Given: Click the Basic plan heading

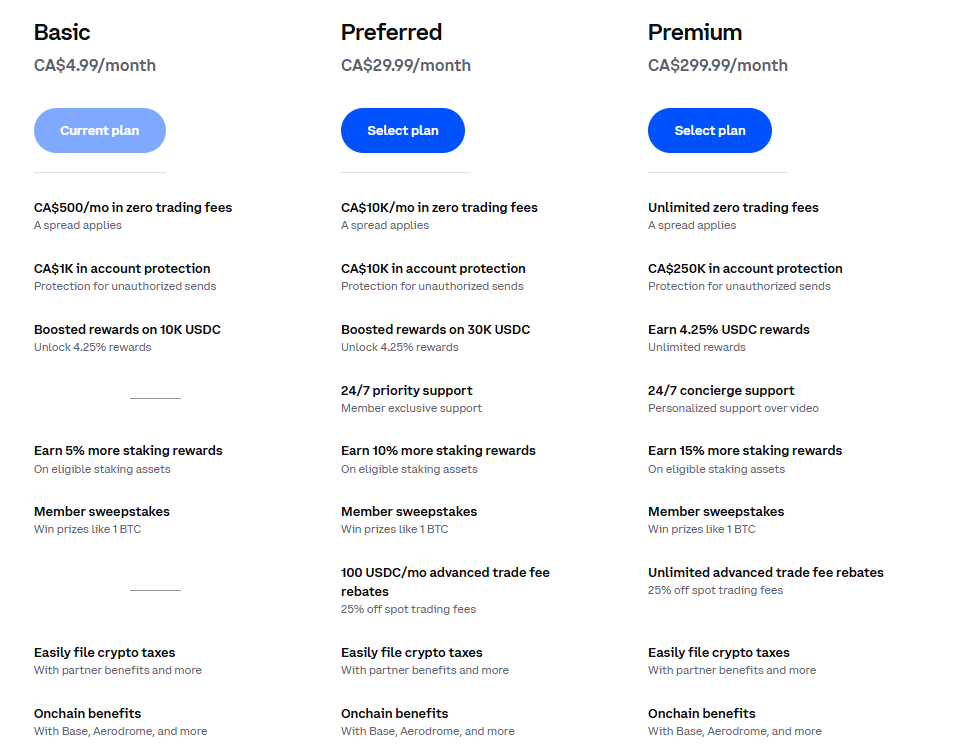Looking at the screenshot, I should click(62, 32).
